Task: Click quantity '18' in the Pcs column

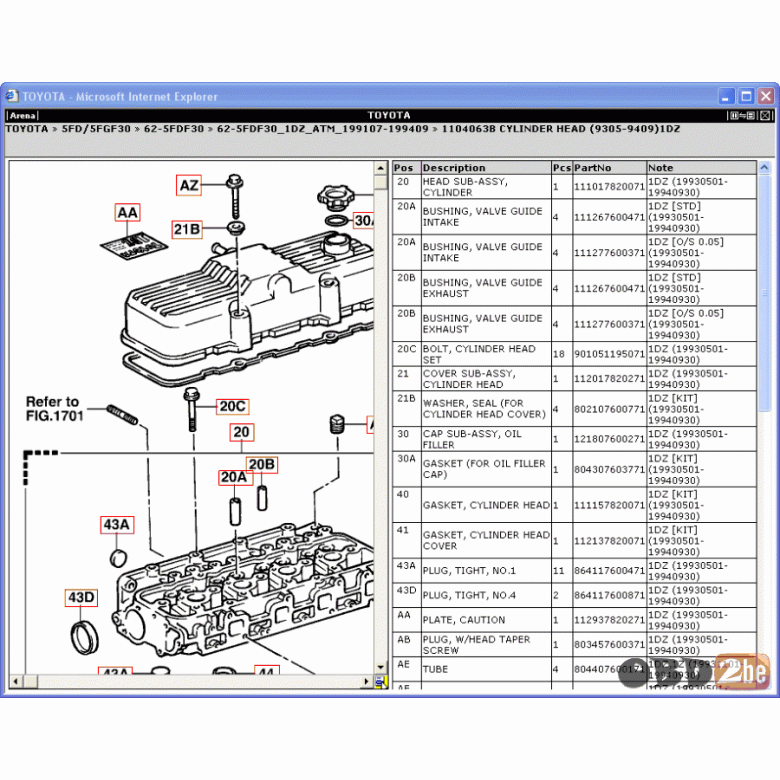Action: pos(559,354)
